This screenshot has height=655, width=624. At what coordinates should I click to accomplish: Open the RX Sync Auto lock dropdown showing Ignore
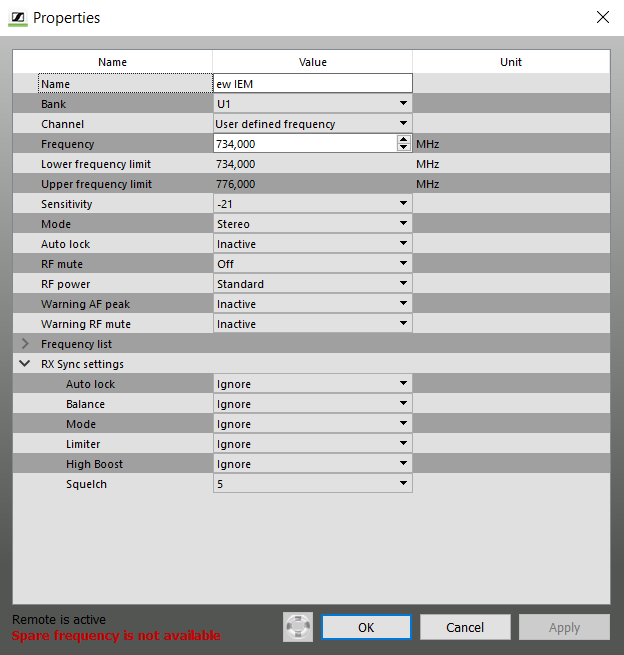click(x=312, y=384)
